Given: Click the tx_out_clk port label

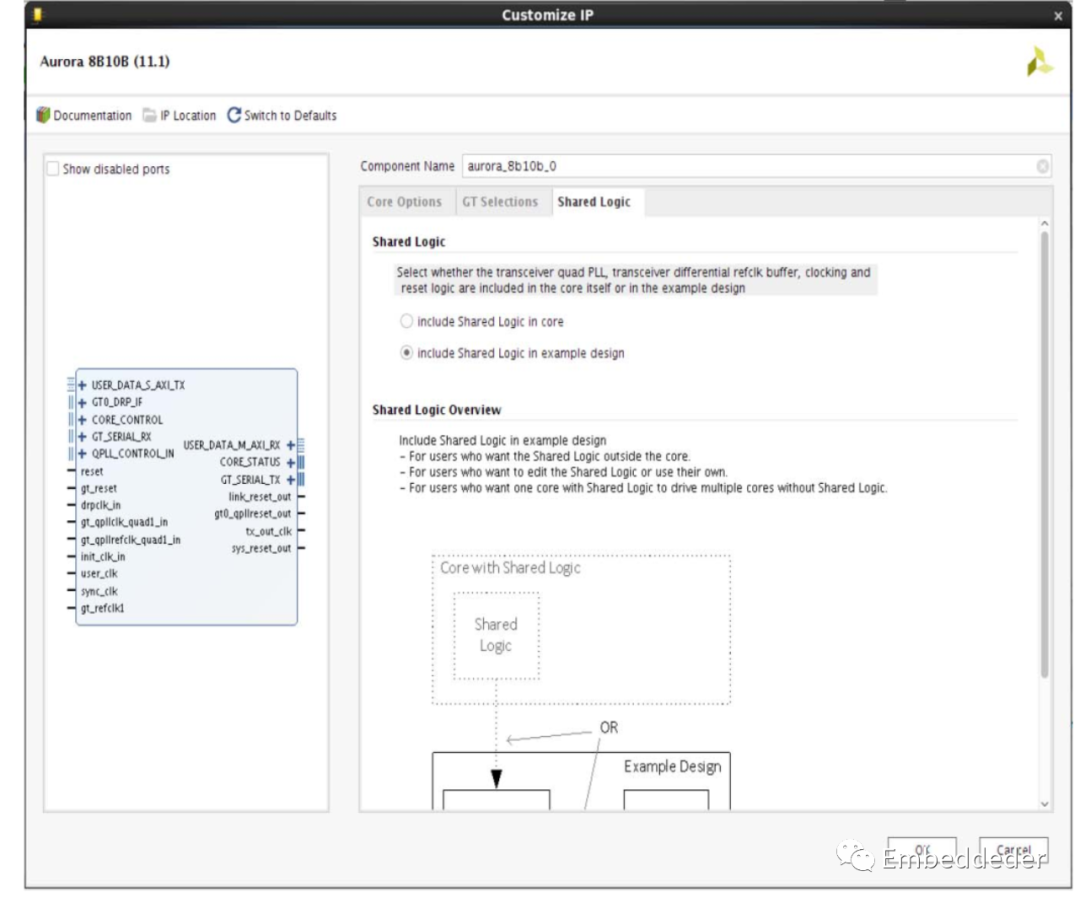Looking at the screenshot, I should pos(269,531).
